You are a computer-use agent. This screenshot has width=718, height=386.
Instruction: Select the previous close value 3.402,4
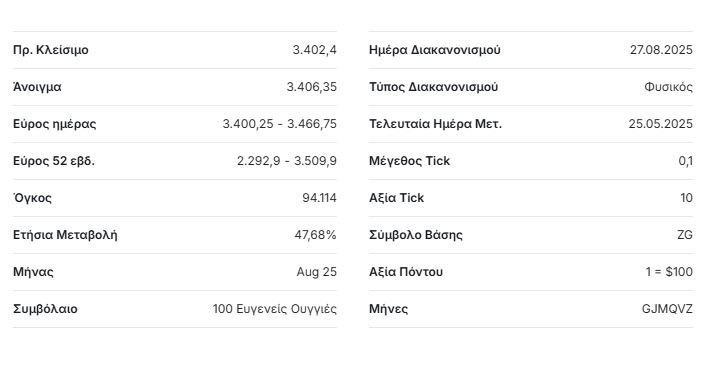pos(315,50)
